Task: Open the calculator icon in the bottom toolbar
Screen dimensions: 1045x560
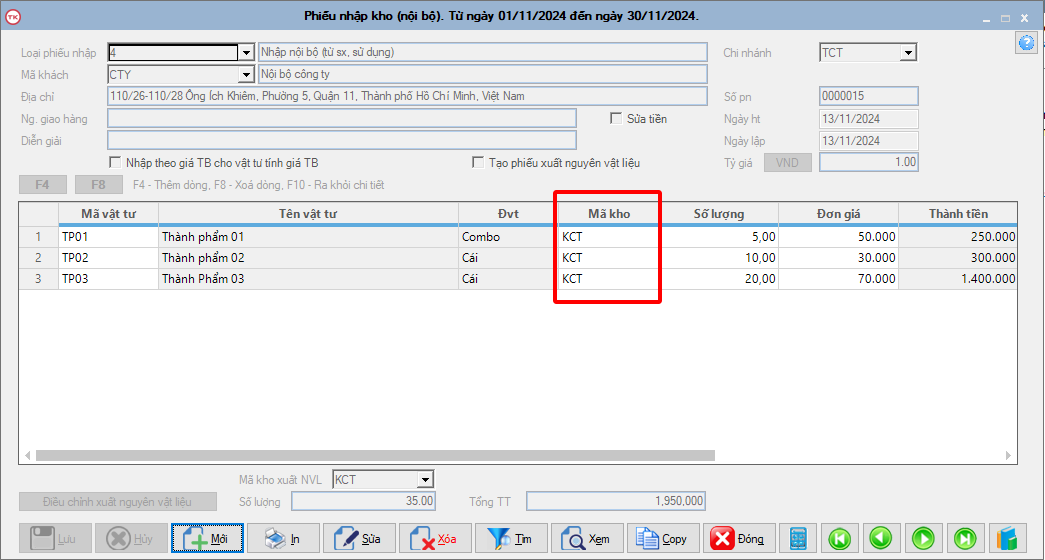Action: click(798, 538)
